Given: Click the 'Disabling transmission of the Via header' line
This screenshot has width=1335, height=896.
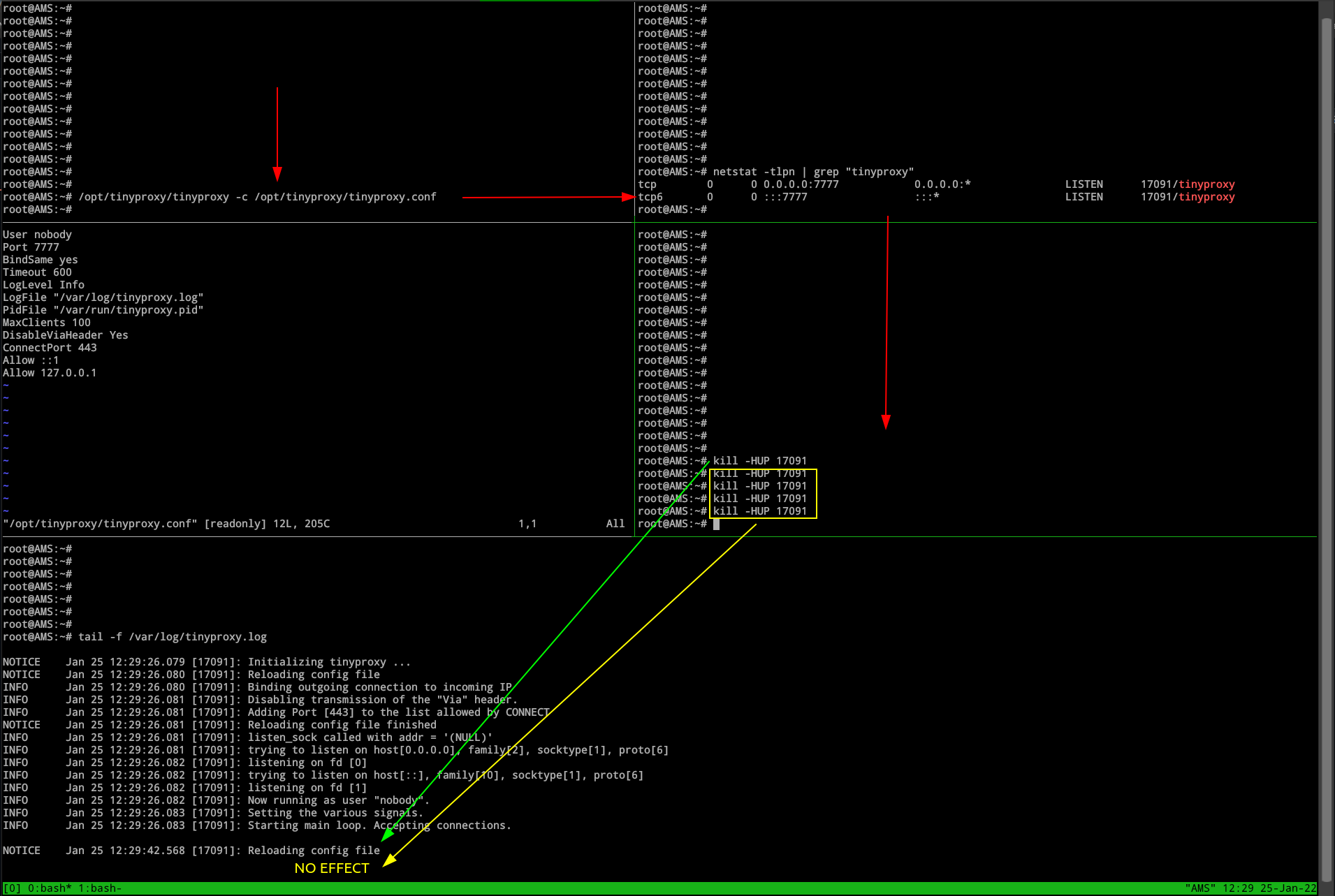Looking at the screenshot, I should point(260,700).
